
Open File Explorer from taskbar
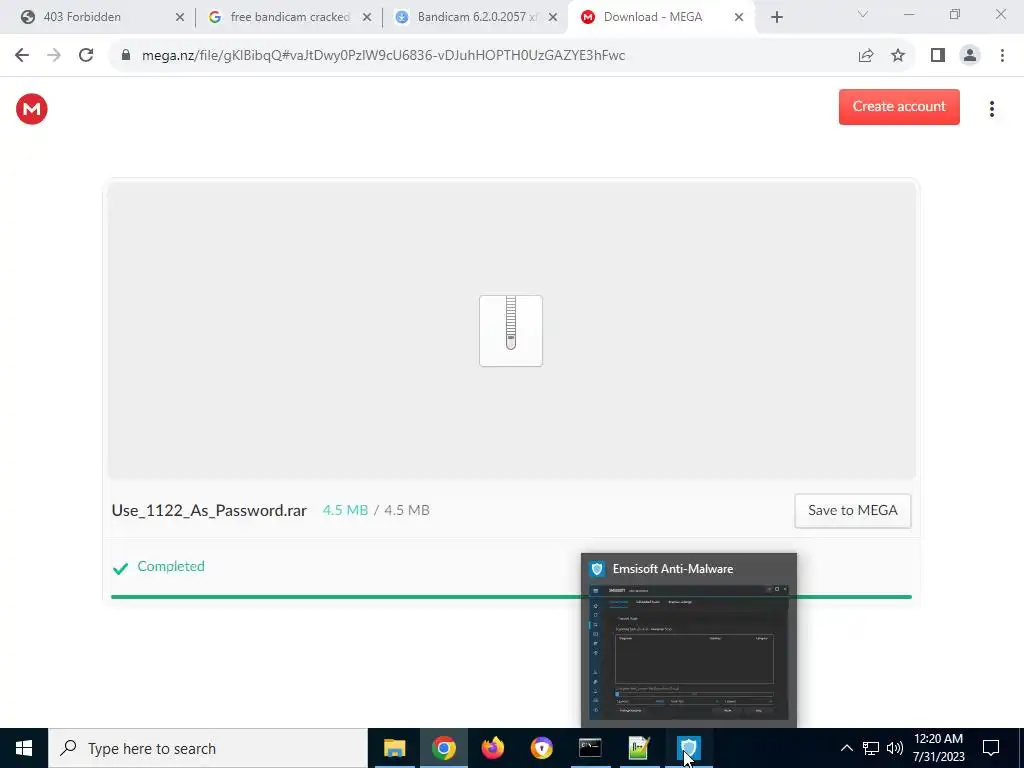point(394,748)
